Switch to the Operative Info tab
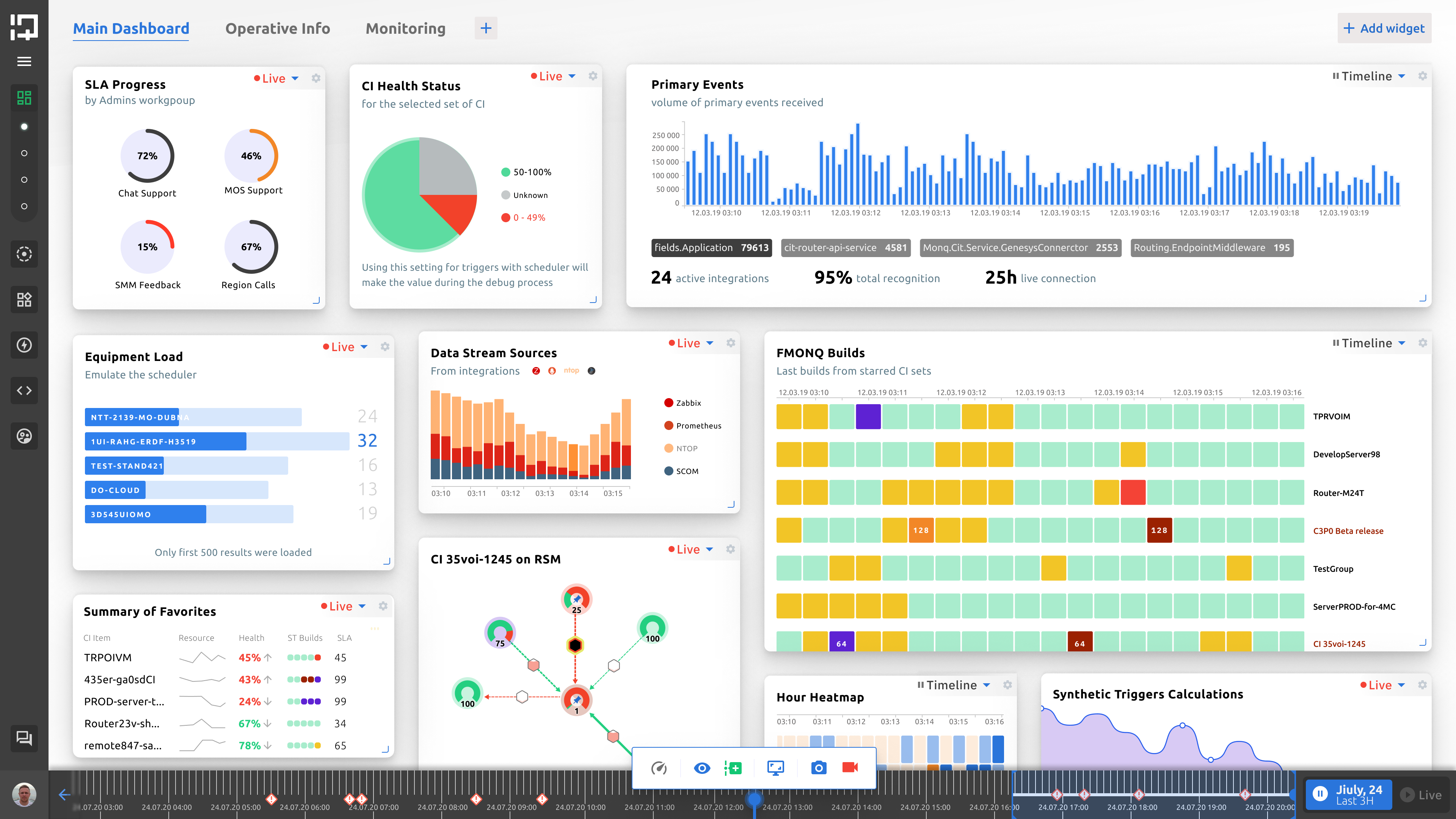1456x819 pixels. [278, 28]
